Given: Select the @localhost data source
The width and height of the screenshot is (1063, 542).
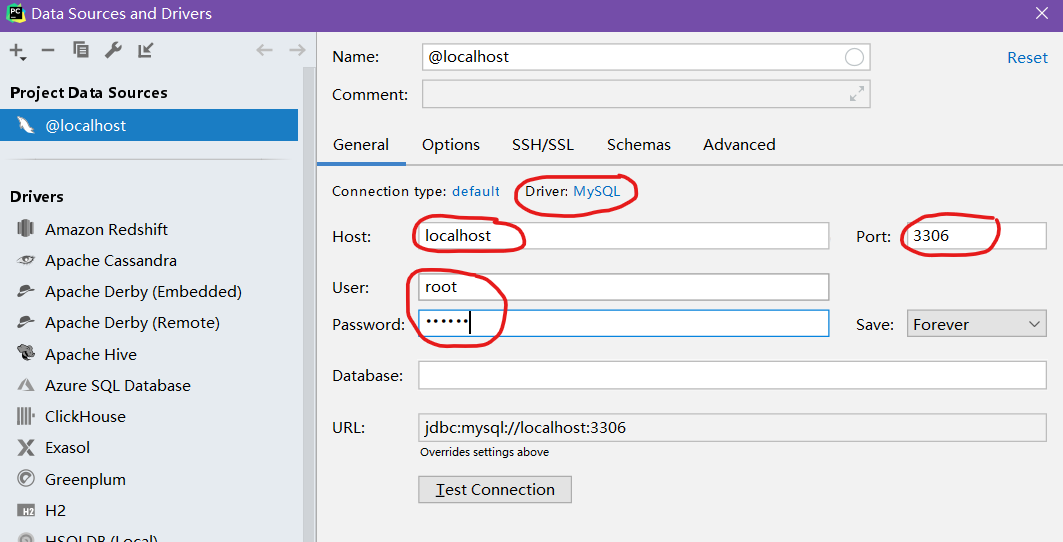Looking at the screenshot, I should 149,125.
